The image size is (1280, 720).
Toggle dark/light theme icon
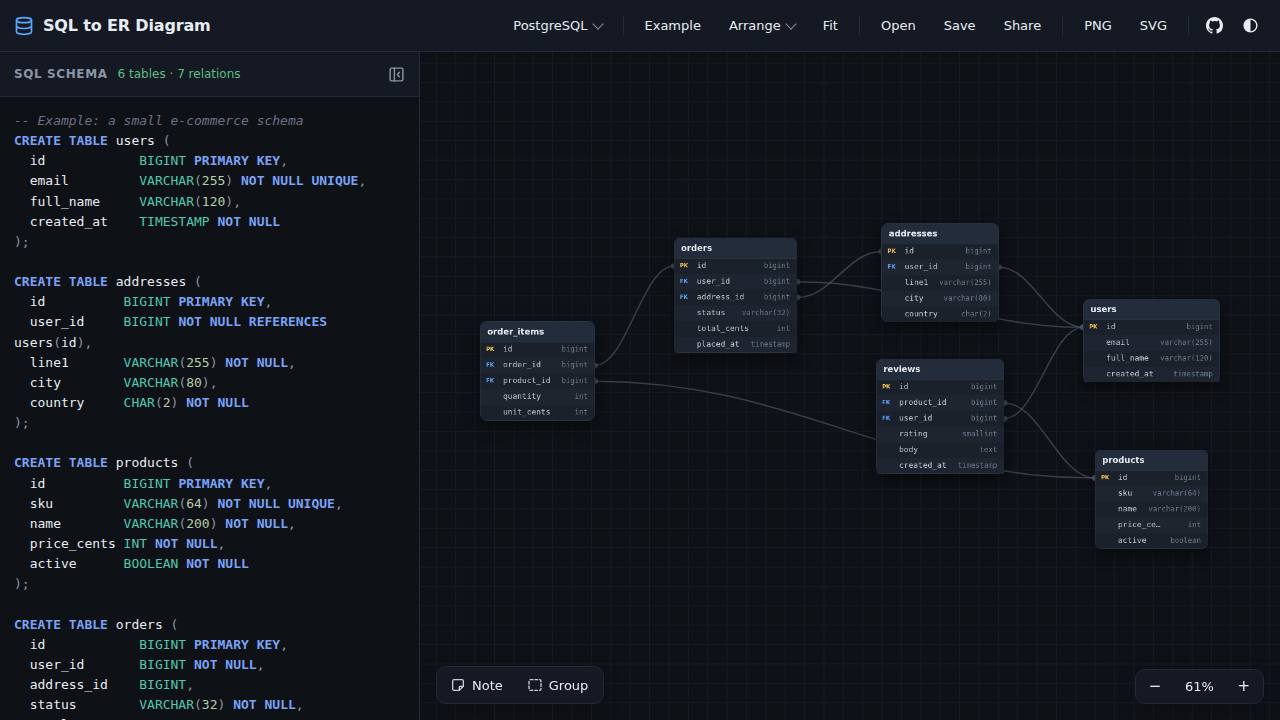click(x=1250, y=26)
